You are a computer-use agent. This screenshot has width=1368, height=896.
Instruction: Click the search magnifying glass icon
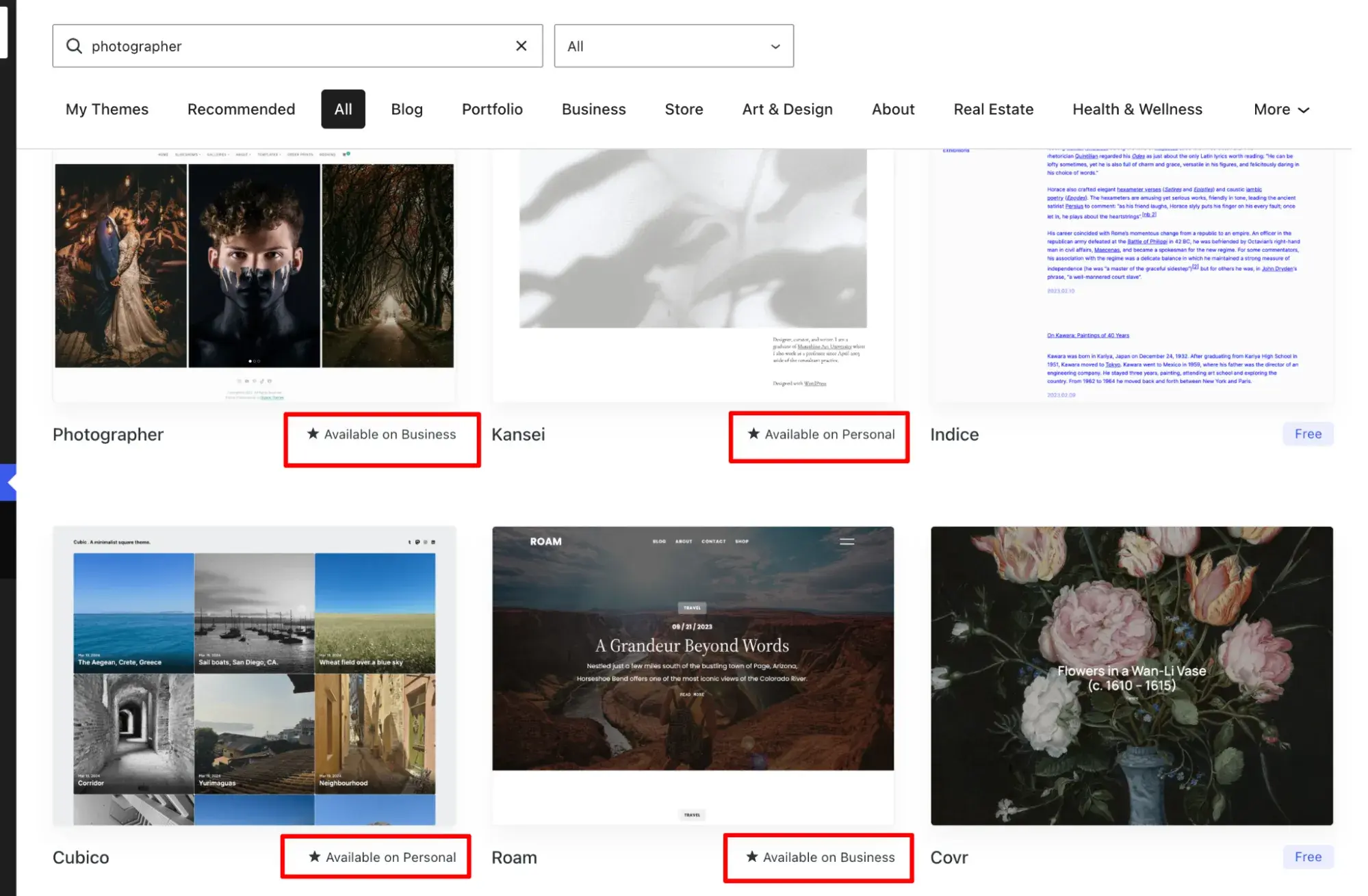pos(73,46)
